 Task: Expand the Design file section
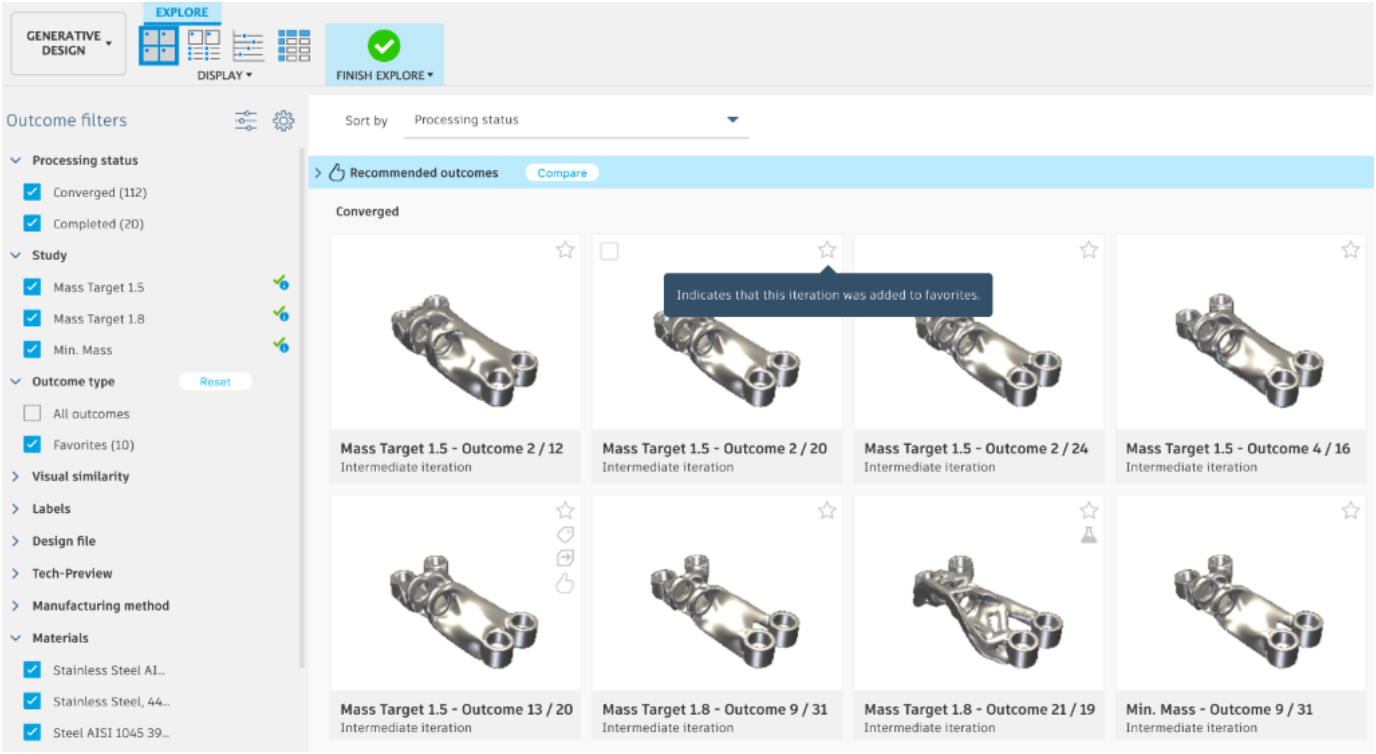[15, 541]
